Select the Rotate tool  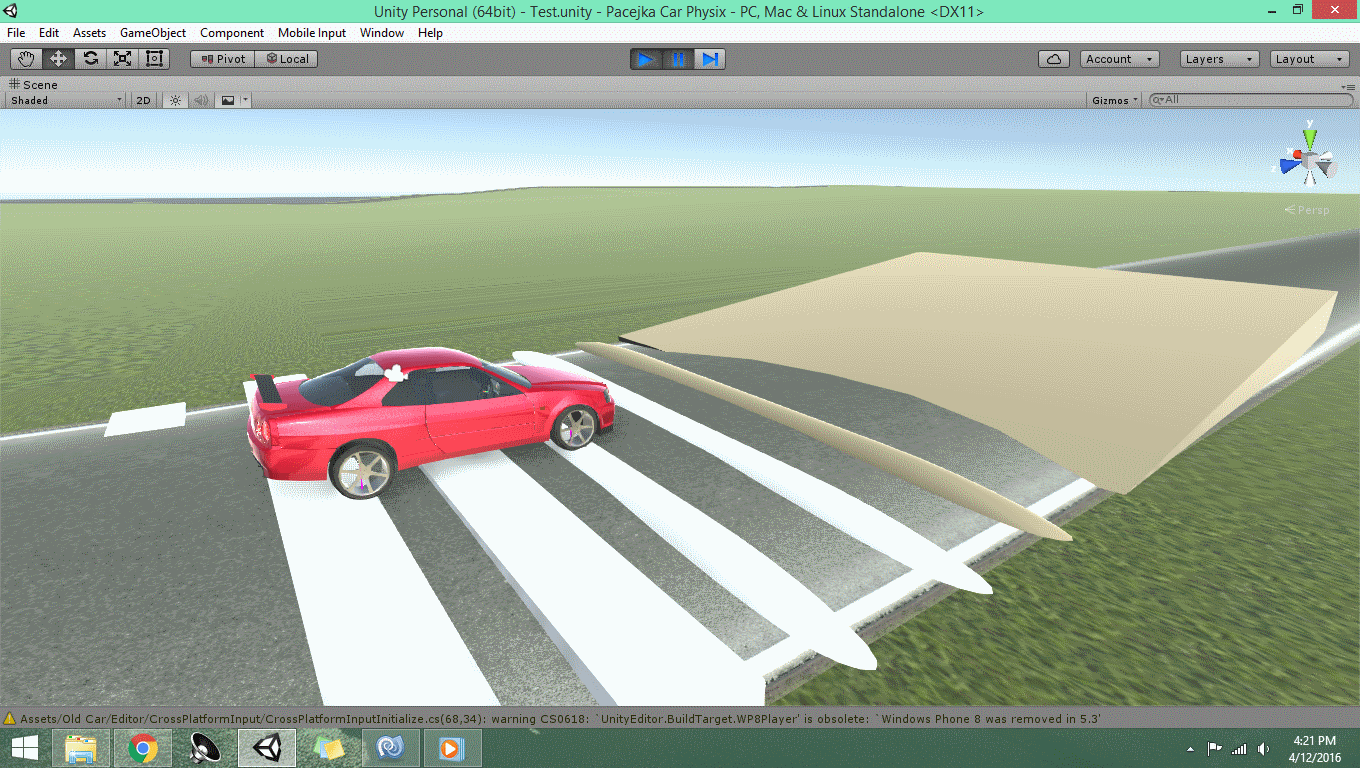coord(90,59)
